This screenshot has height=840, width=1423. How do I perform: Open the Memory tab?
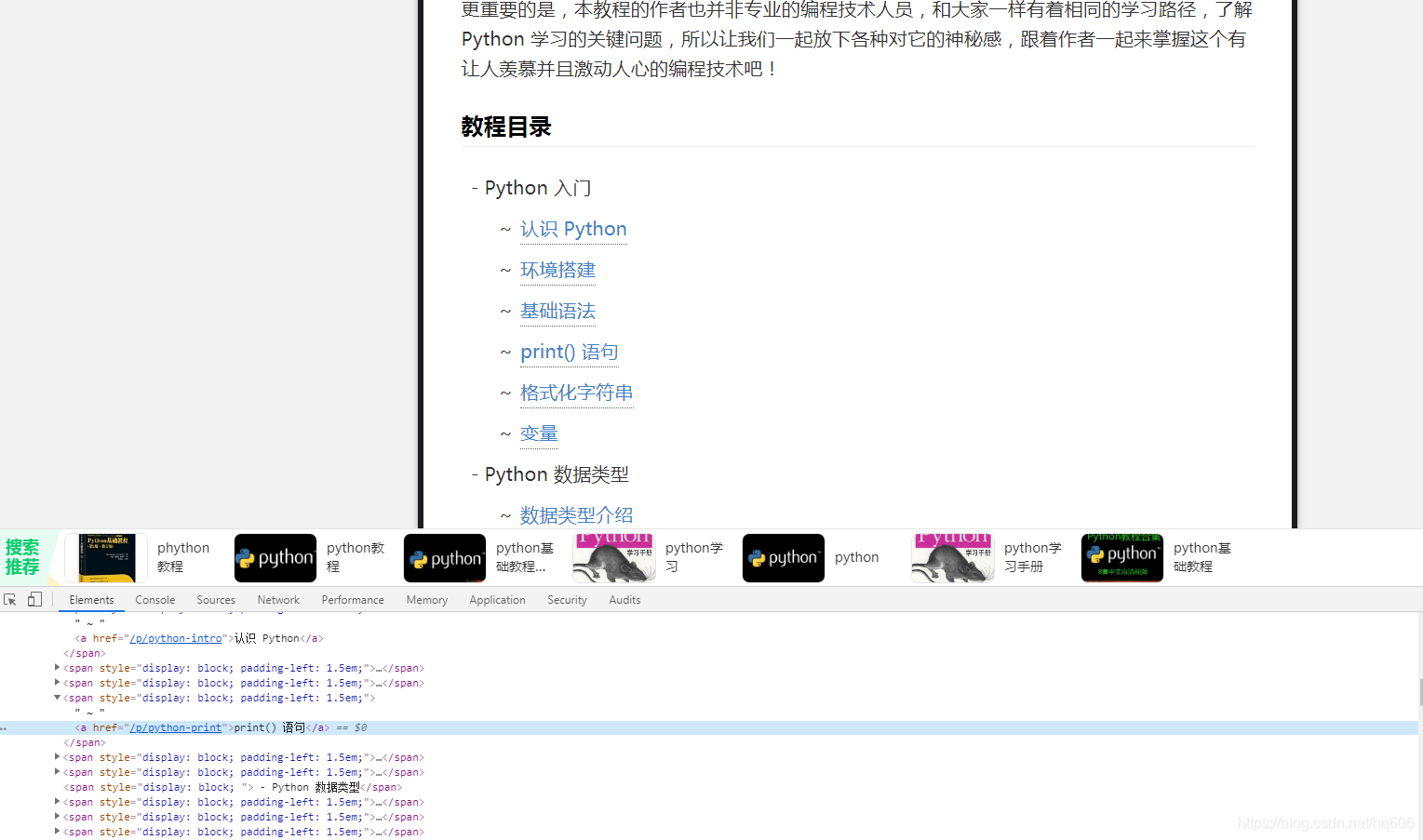pos(427,600)
